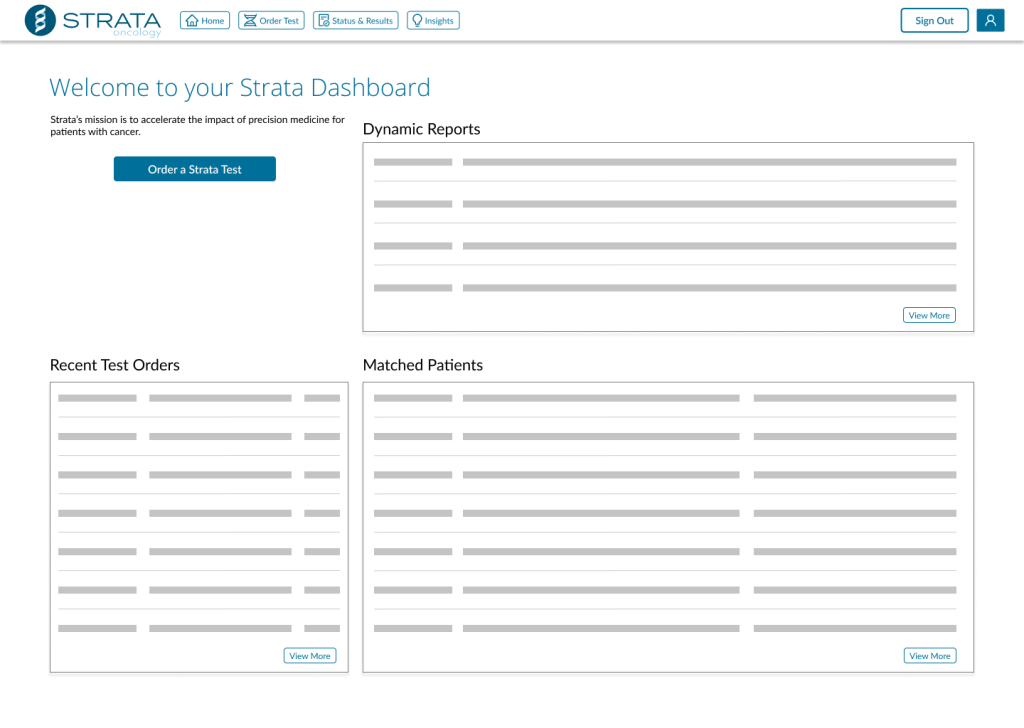Select last row in Dynamic Reports

[x=665, y=288]
